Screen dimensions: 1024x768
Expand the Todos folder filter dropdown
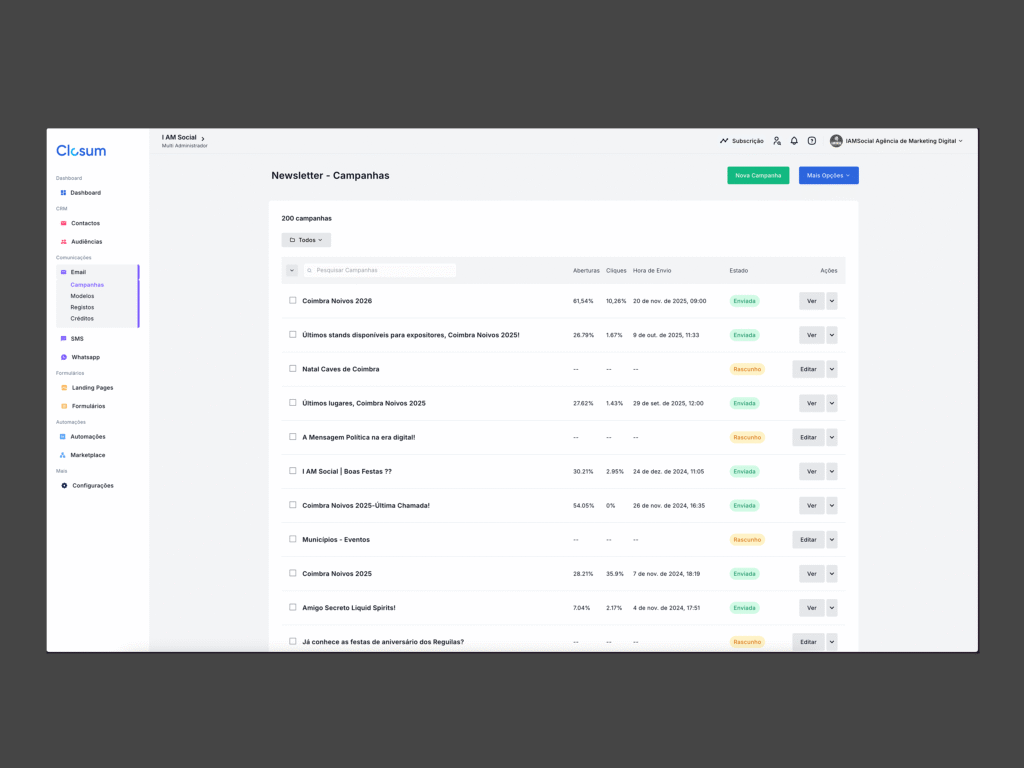306,240
